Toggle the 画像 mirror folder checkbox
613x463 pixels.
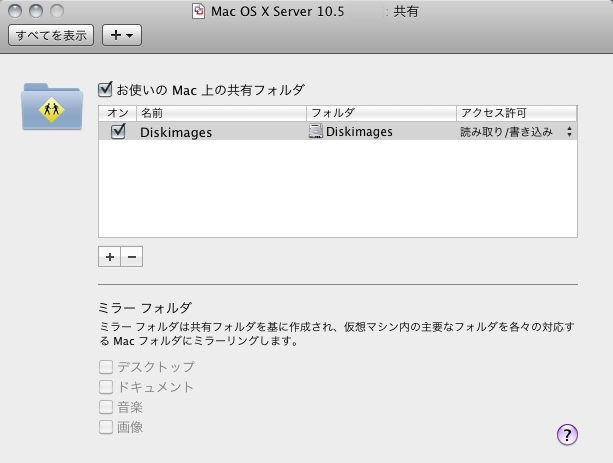[x=106, y=427]
